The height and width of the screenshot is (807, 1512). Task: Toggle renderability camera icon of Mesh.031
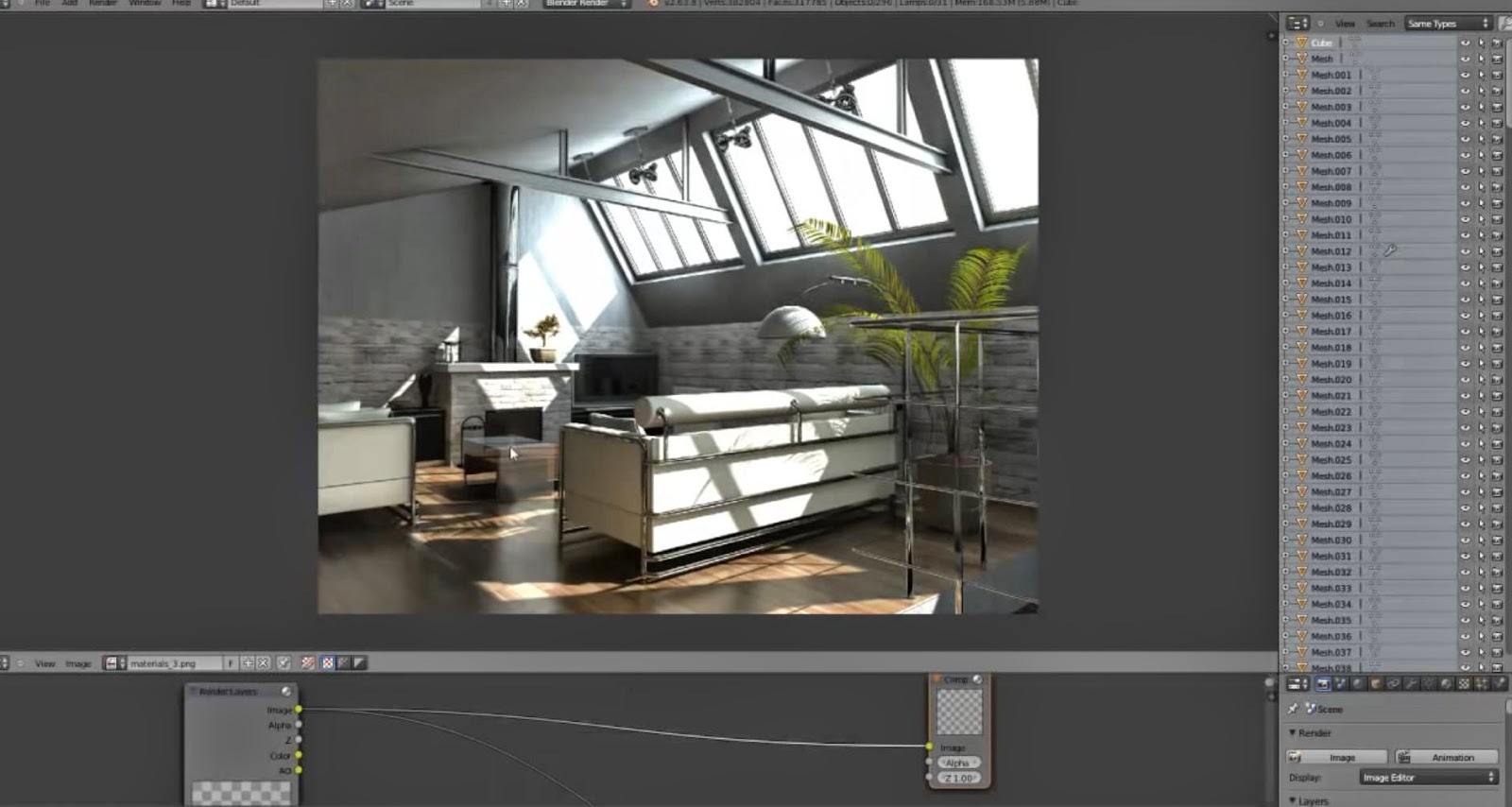(x=1497, y=556)
